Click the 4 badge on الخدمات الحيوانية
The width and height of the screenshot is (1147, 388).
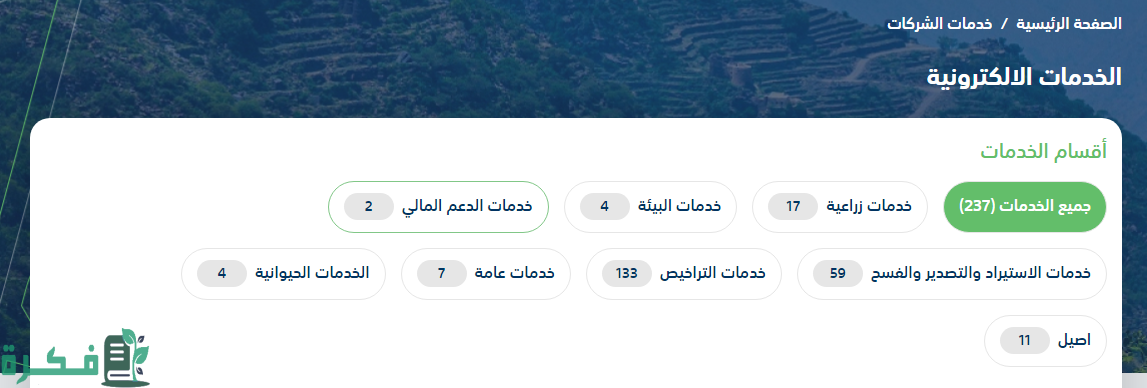222,274
